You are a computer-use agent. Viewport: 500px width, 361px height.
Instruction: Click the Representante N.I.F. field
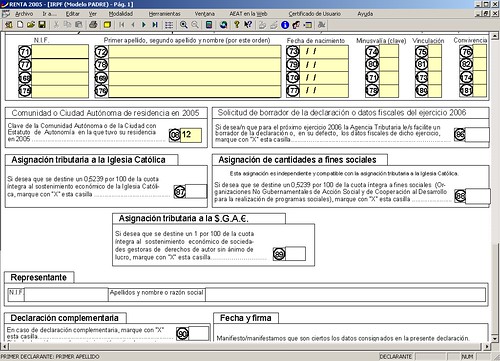coord(66,295)
